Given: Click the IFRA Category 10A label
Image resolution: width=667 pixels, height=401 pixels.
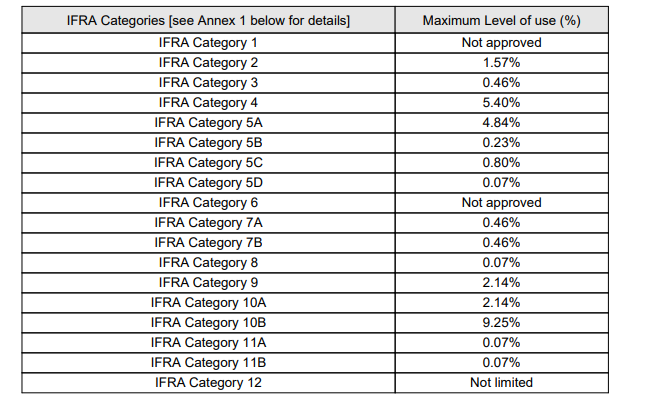Looking at the screenshot, I should [x=208, y=303].
